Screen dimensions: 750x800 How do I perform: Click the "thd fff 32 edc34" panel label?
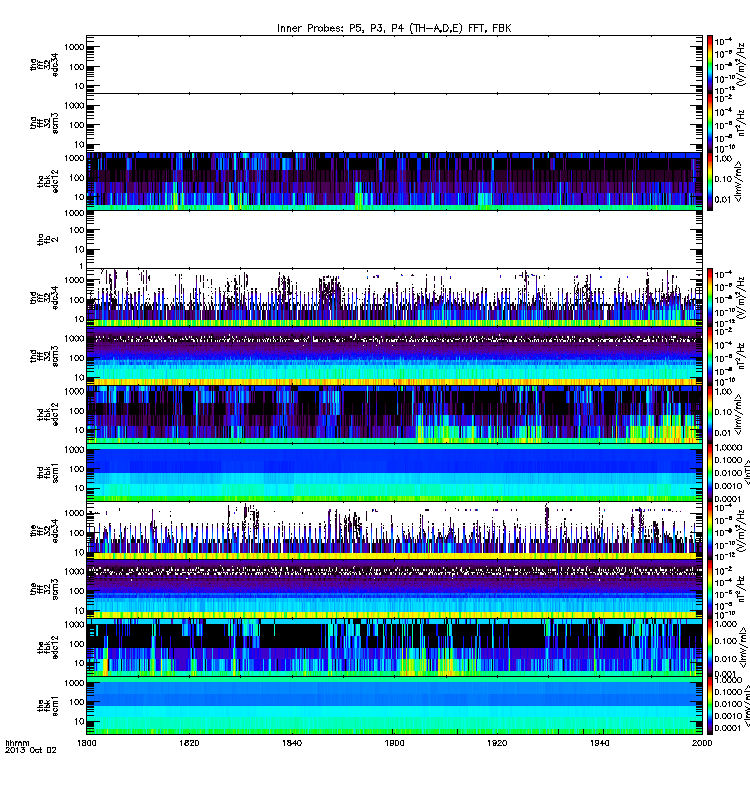(44, 297)
